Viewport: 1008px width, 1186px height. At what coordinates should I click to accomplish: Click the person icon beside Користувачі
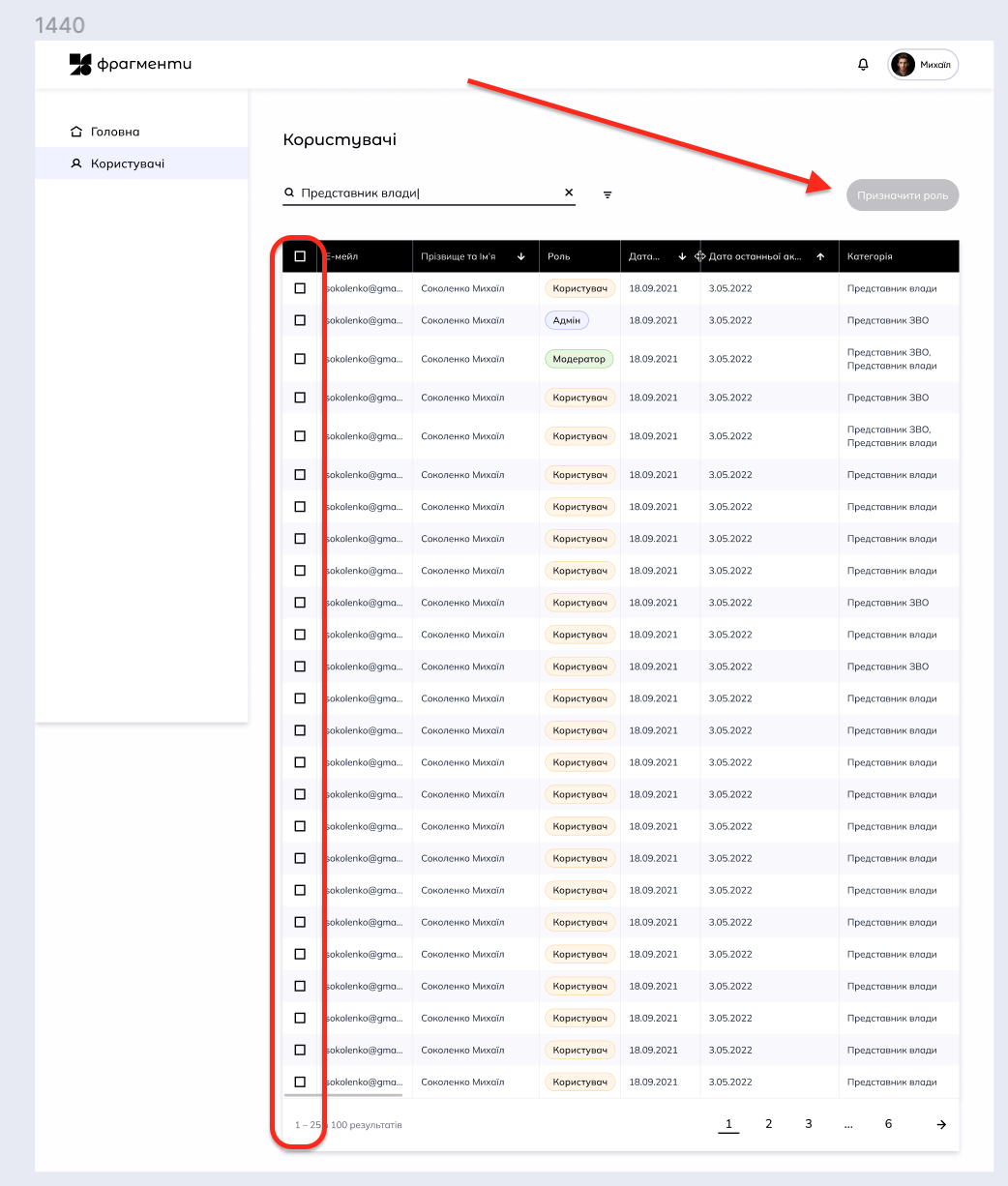(76, 163)
